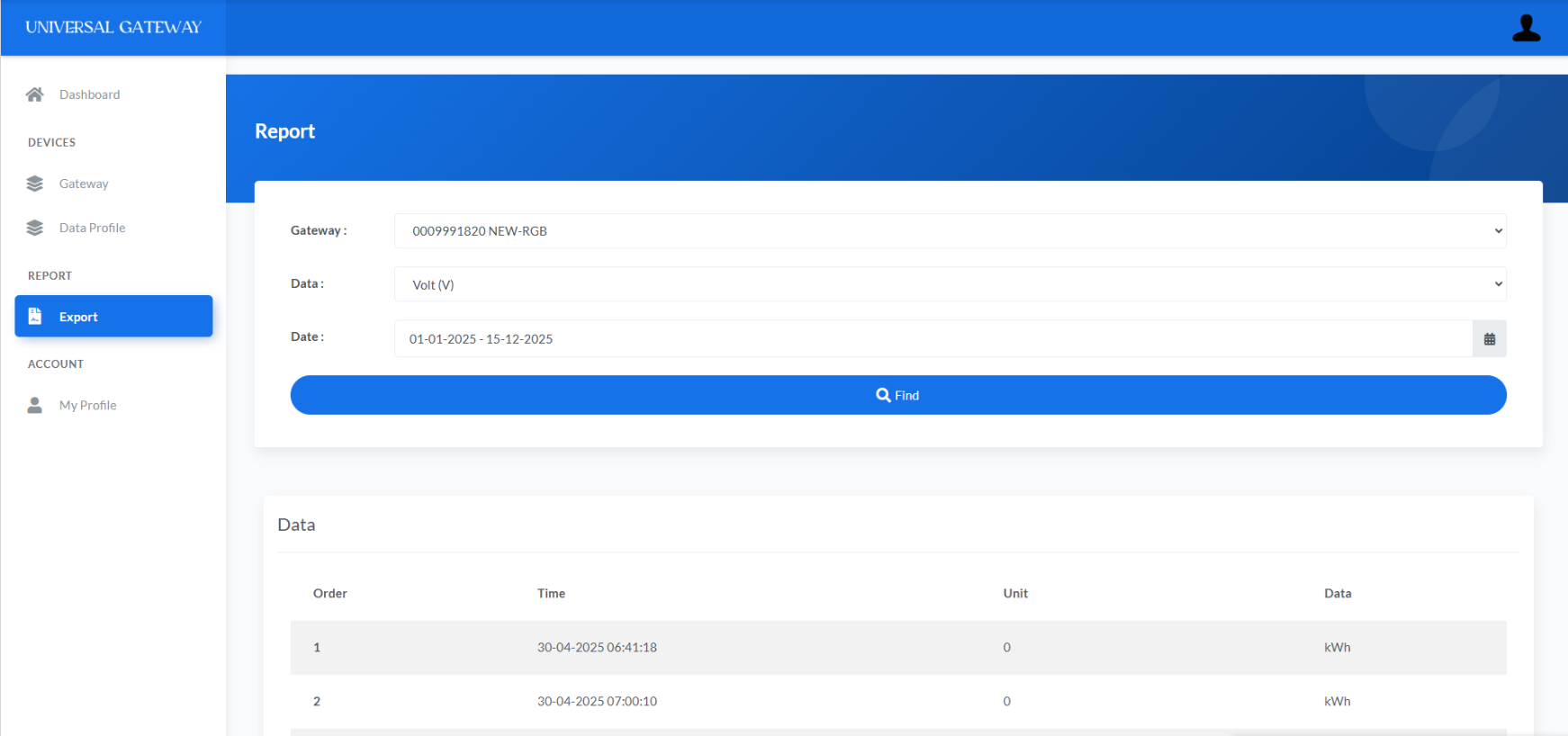This screenshot has width=1568, height=736.
Task: Click the Universal Gateway logo title
Action: click(x=113, y=27)
